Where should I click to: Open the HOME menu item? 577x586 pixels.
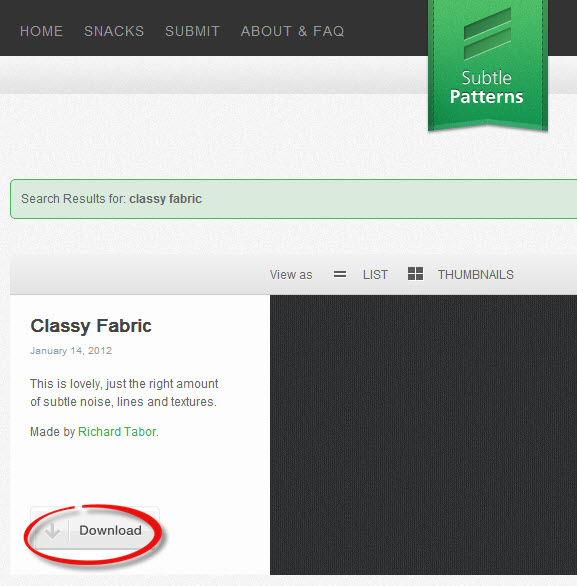point(41,31)
